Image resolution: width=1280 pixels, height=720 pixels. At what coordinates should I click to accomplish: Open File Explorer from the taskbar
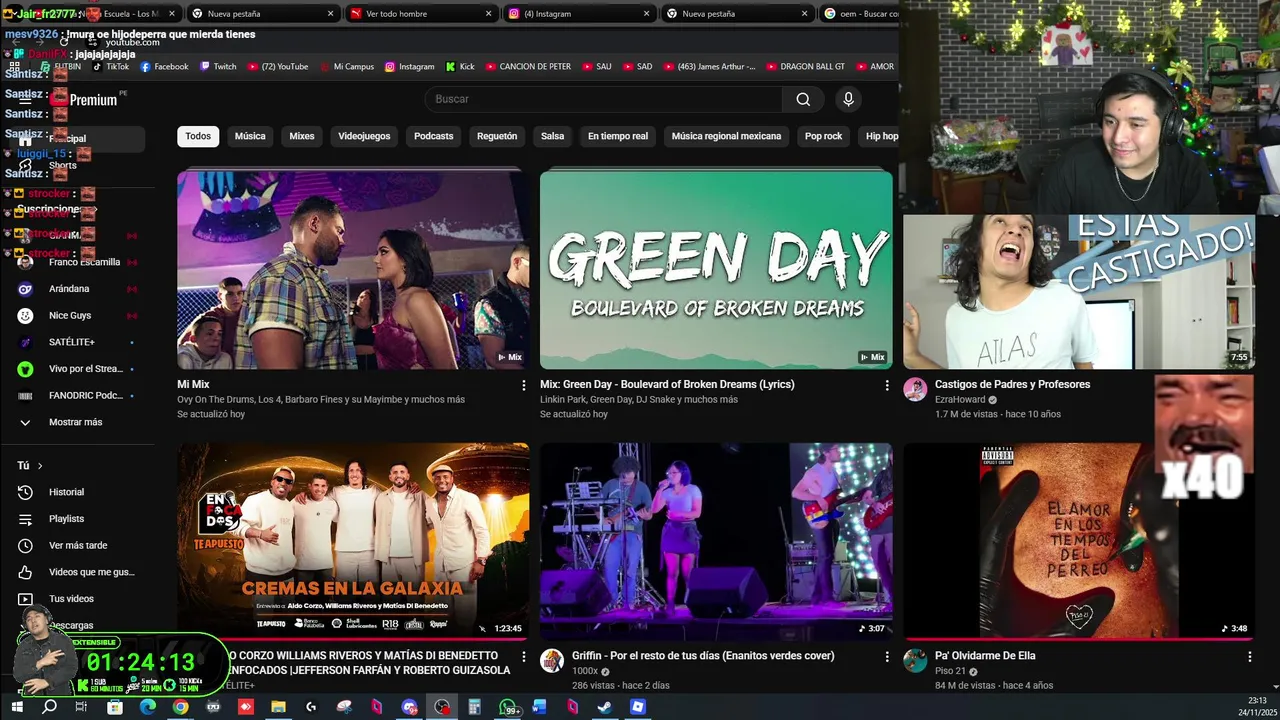point(278,707)
